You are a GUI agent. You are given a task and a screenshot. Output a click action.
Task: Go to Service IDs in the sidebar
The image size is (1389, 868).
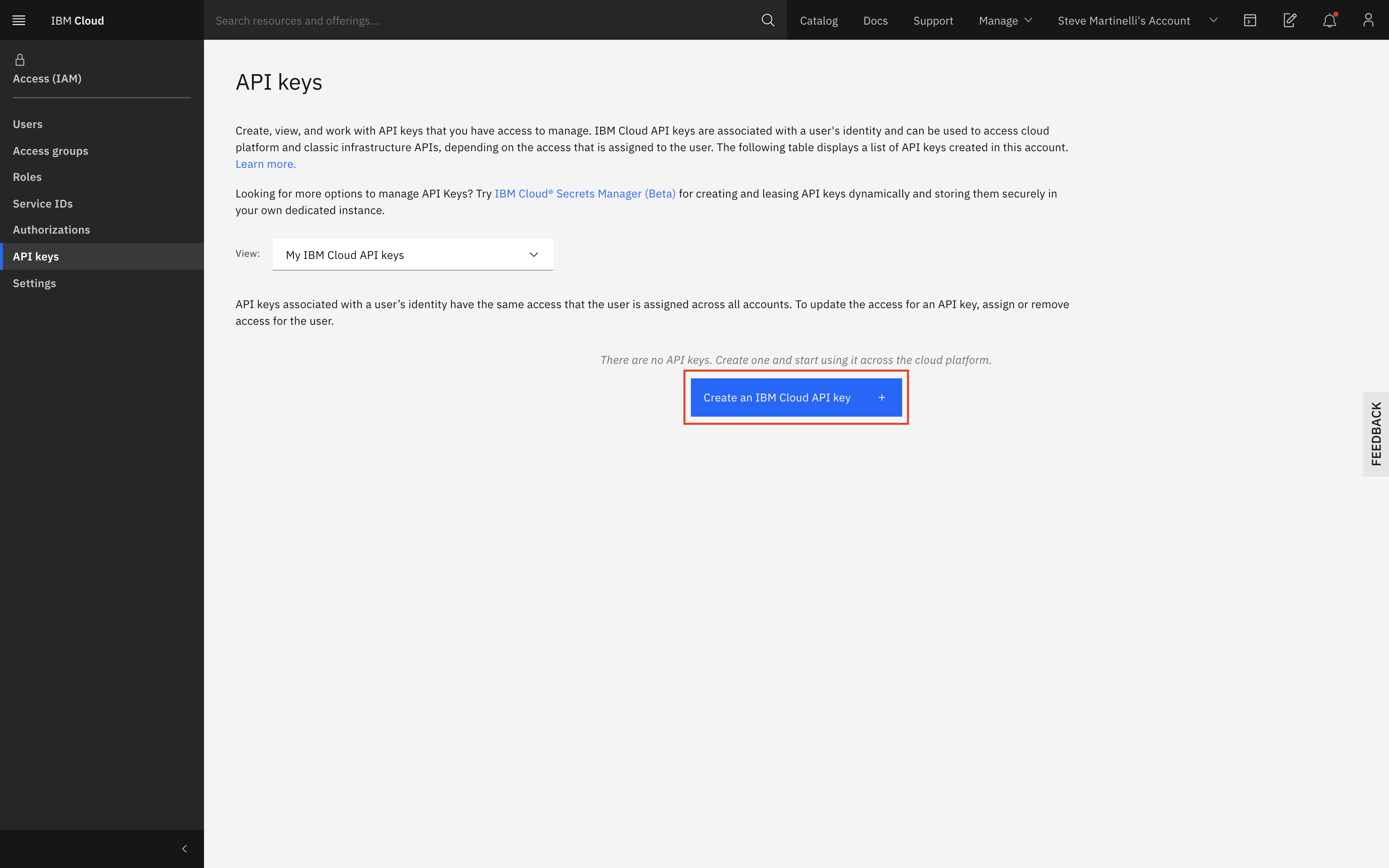43,204
